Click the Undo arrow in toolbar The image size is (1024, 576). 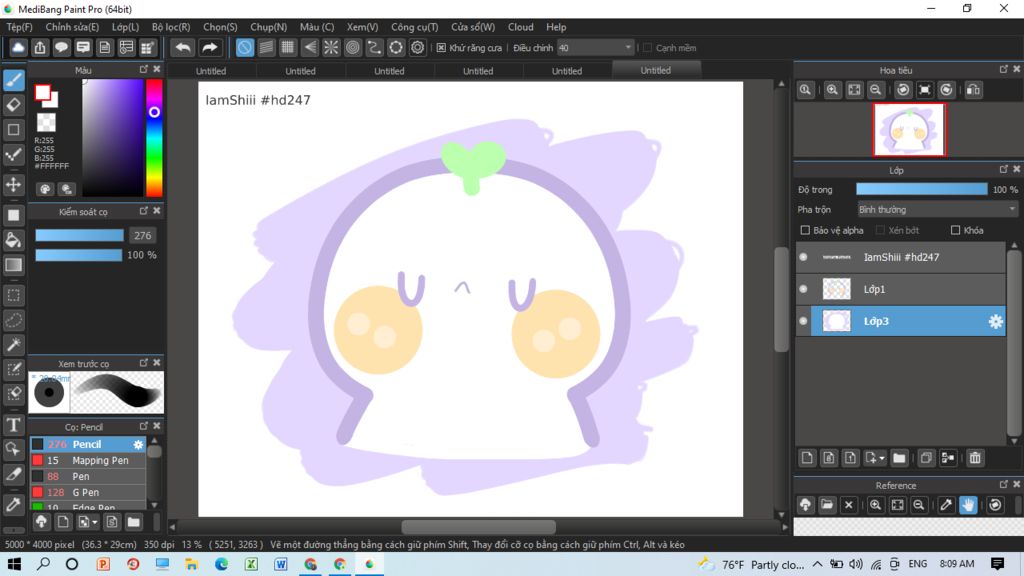click(184, 48)
